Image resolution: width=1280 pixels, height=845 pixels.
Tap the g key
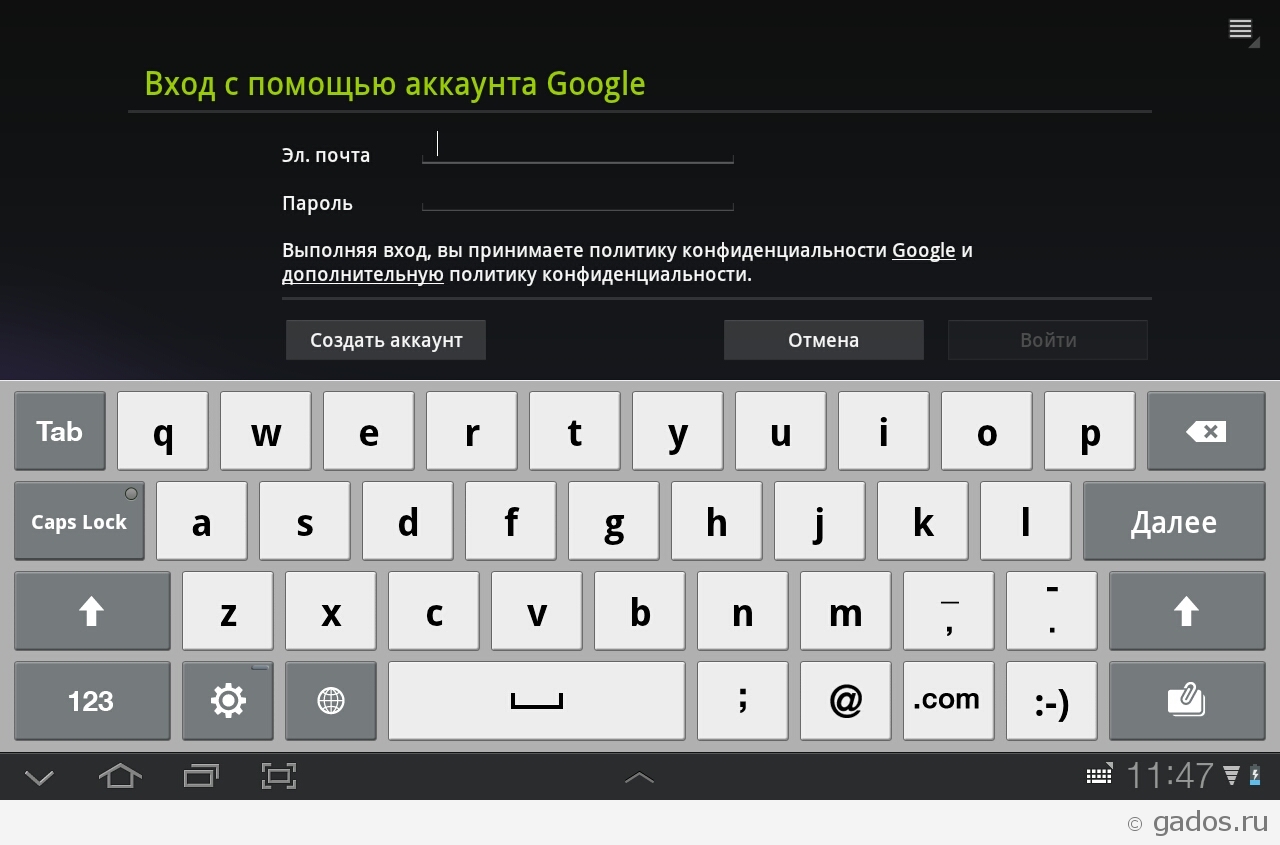click(x=614, y=521)
